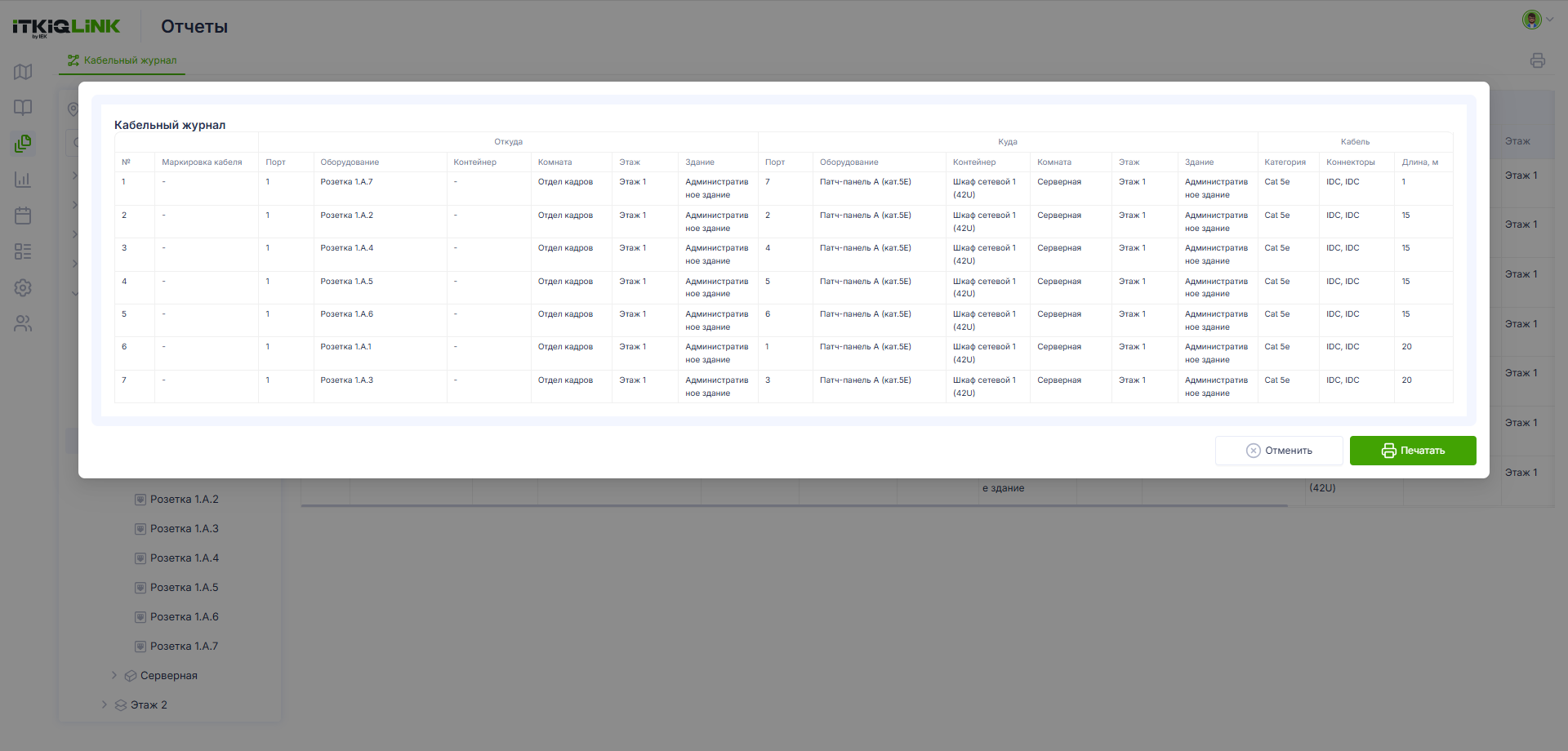Open the list layout sidebar icon
Viewport: 1568px width, 751px height.
point(23,251)
